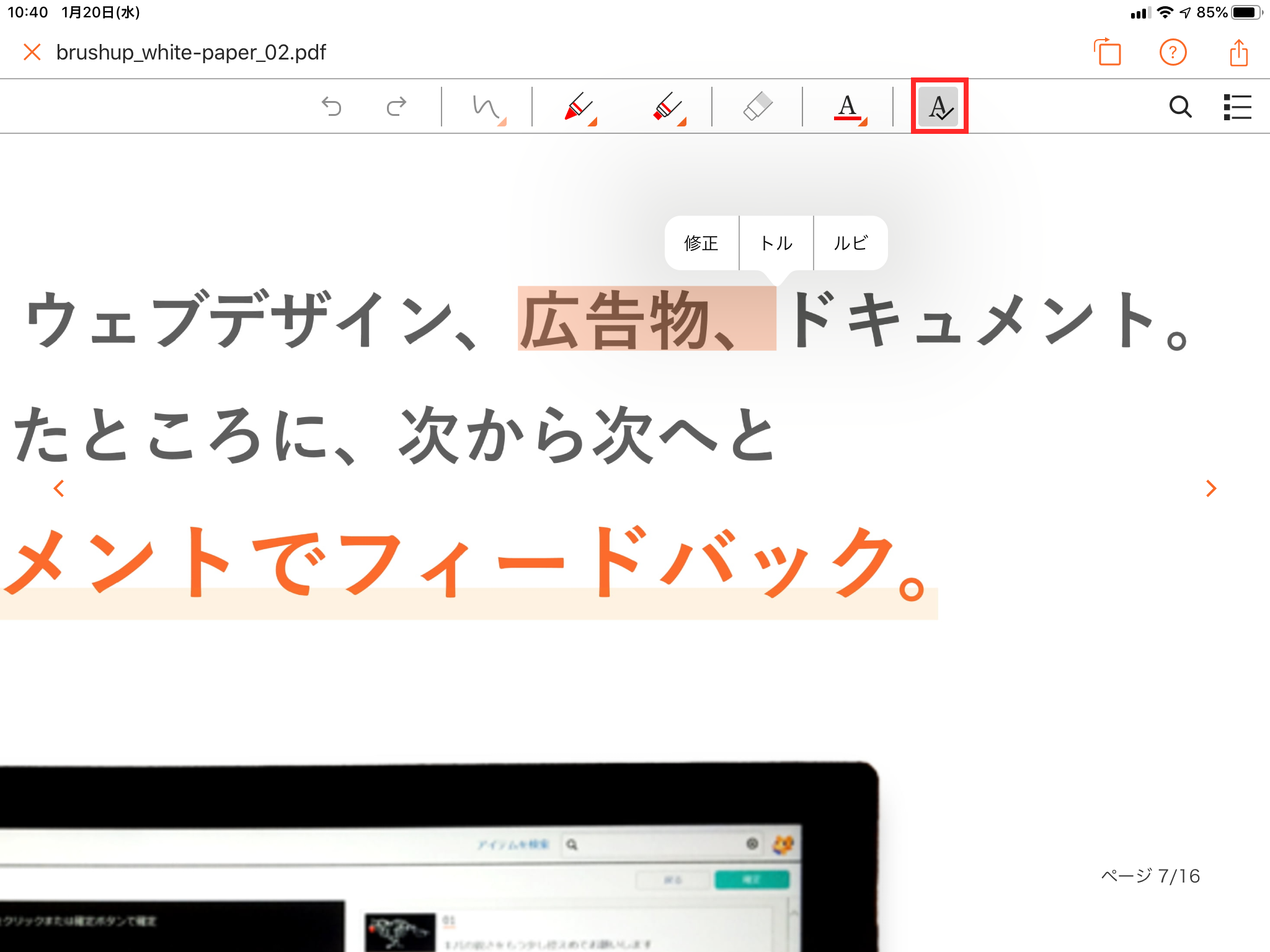Image resolution: width=1270 pixels, height=952 pixels.
Task: Choose トル from the popup menu
Action: [x=776, y=243]
